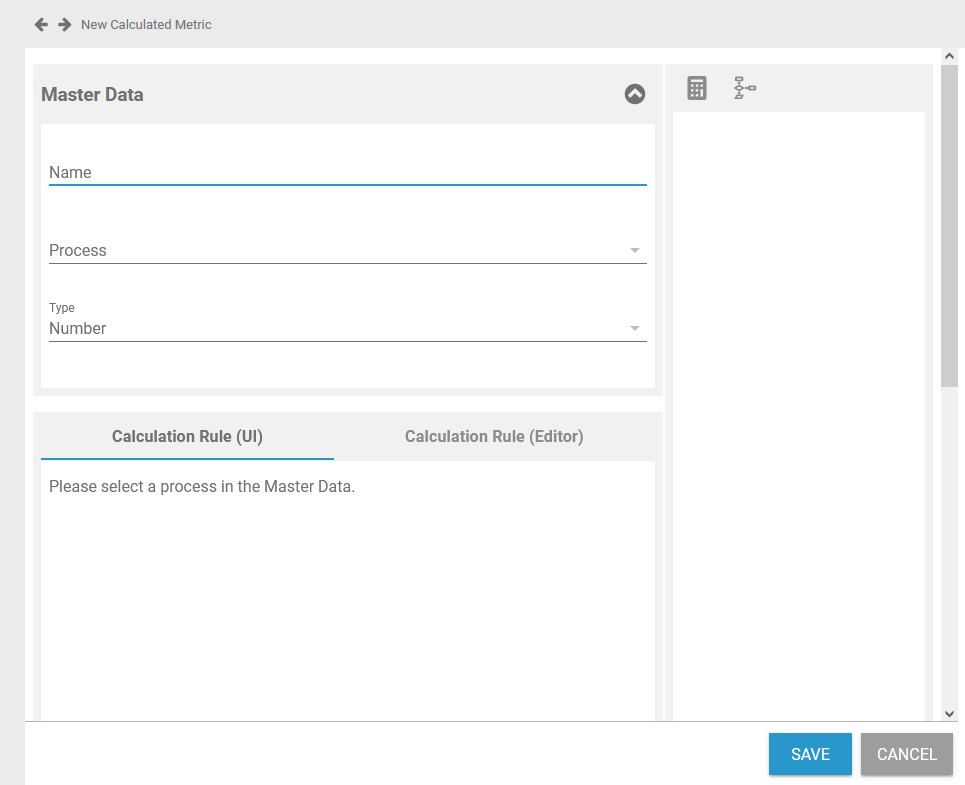The width and height of the screenshot is (965, 785).
Task: Click the Type field label
Action: (x=62, y=308)
